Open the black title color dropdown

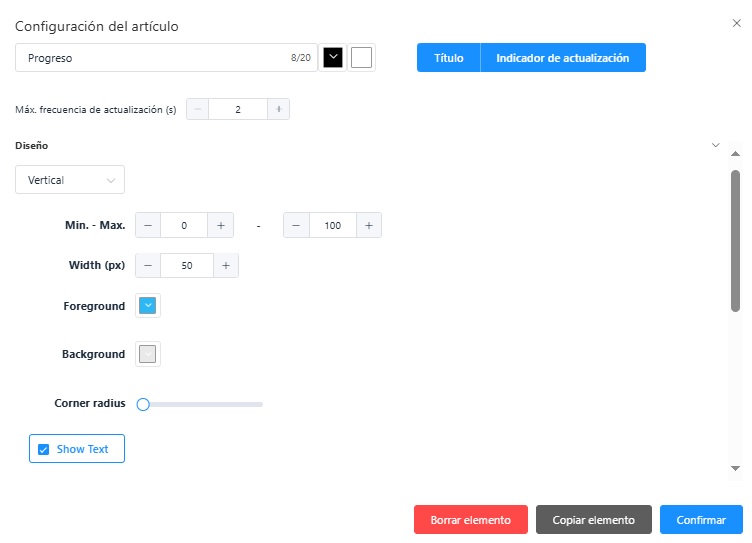333,58
